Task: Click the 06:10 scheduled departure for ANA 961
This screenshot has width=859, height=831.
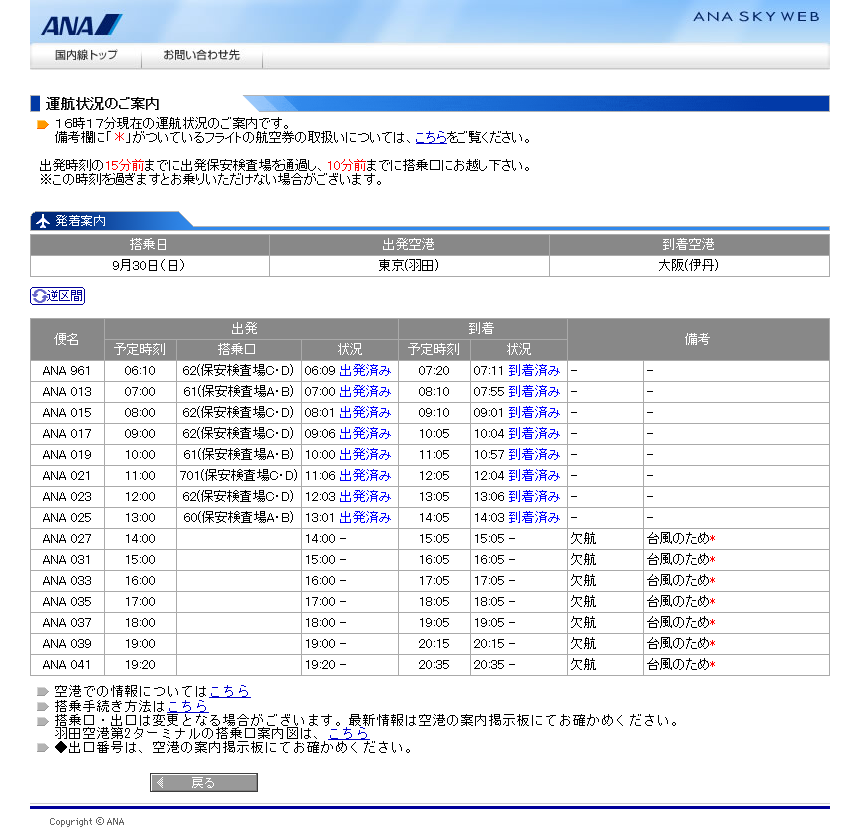Action: 140,371
